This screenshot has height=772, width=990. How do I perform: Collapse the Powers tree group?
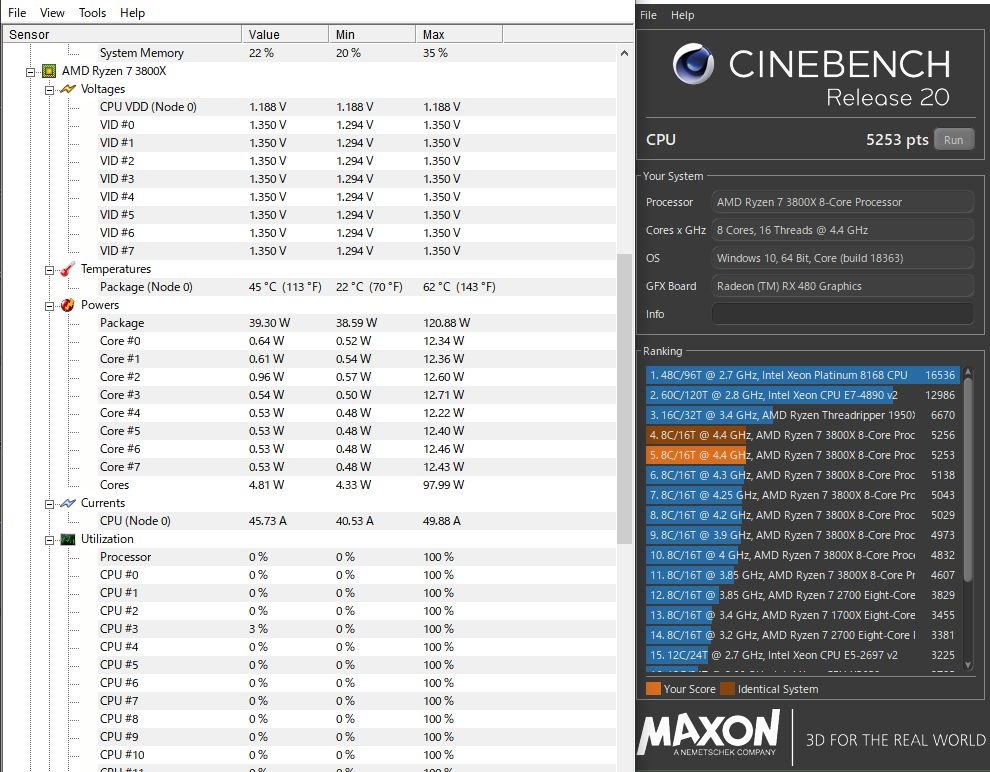click(49, 306)
